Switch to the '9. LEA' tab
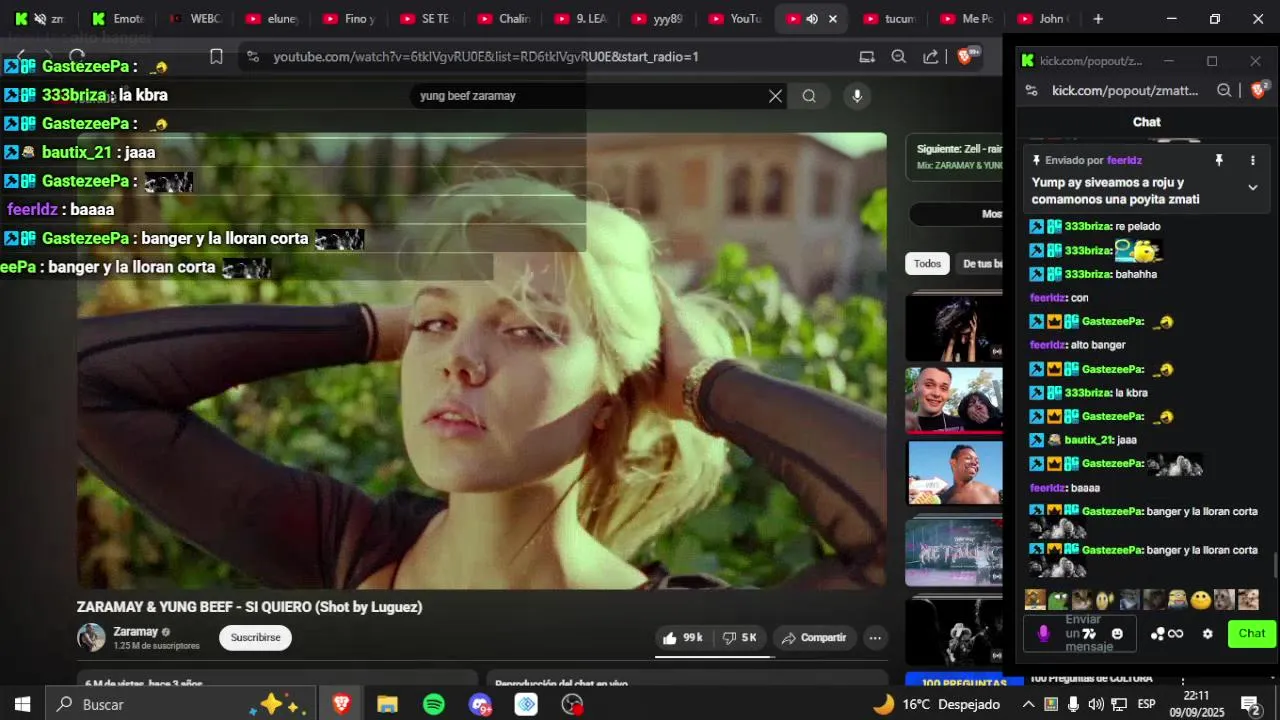The width and height of the screenshot is (1280, 720). tap(580, 19)
